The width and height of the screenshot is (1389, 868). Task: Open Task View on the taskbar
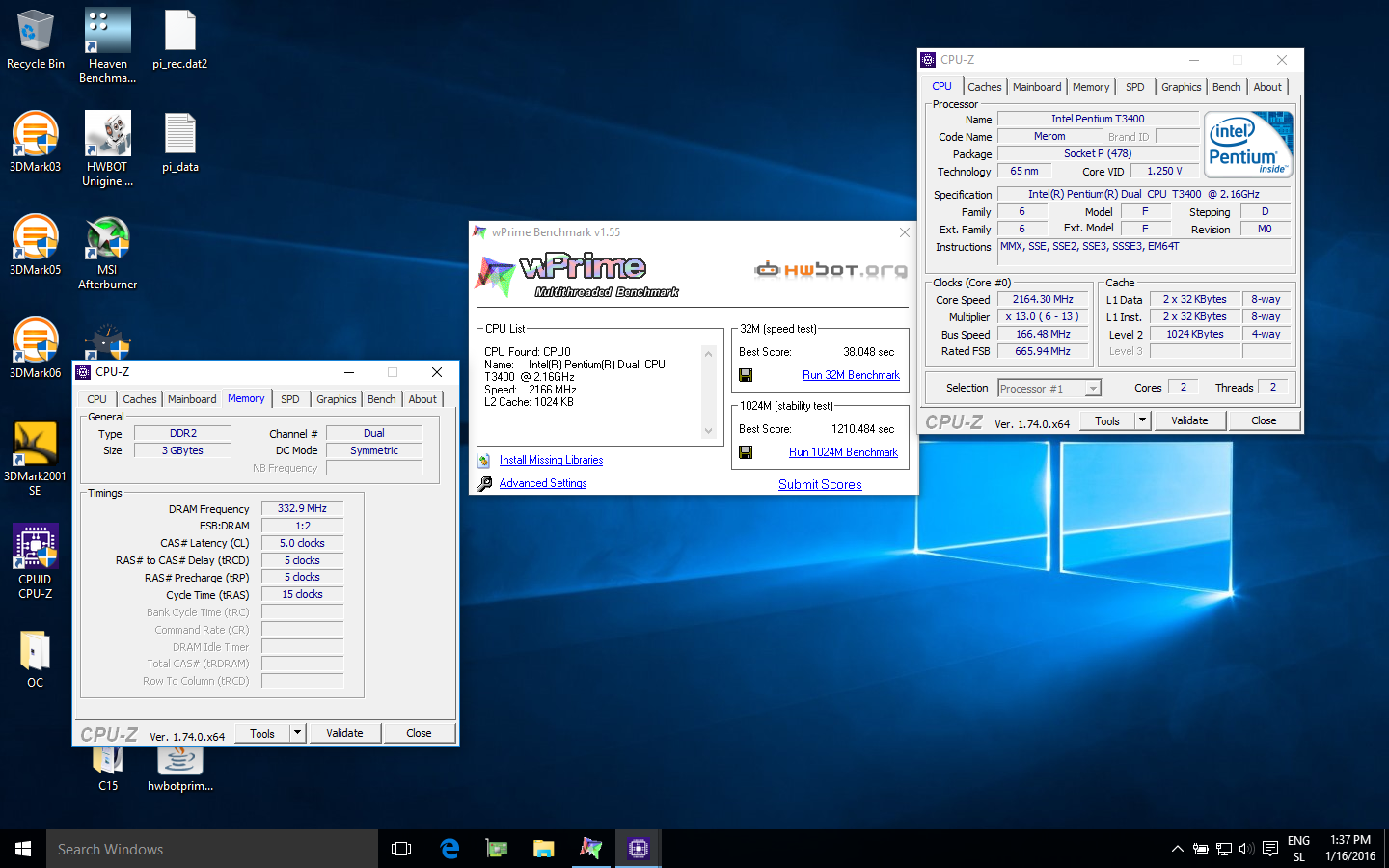point(401,849)
